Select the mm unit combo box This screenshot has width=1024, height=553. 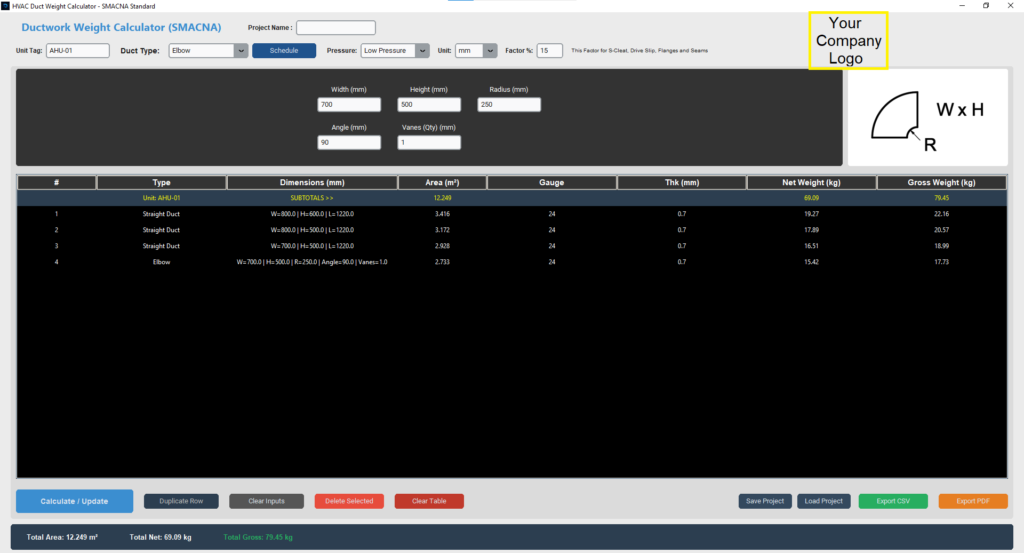coord(476,50)
